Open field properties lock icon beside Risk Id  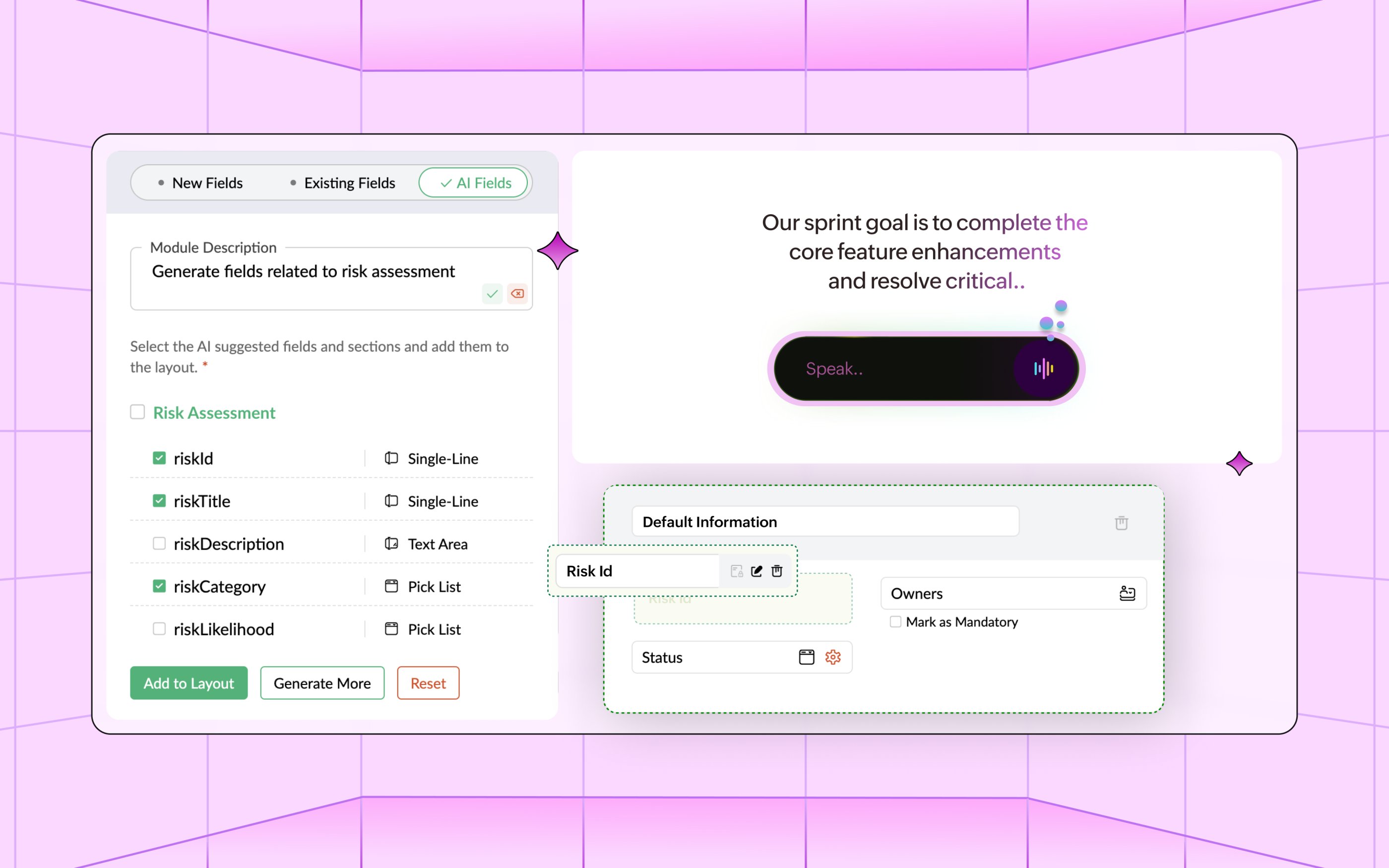(x=735, y=570)
